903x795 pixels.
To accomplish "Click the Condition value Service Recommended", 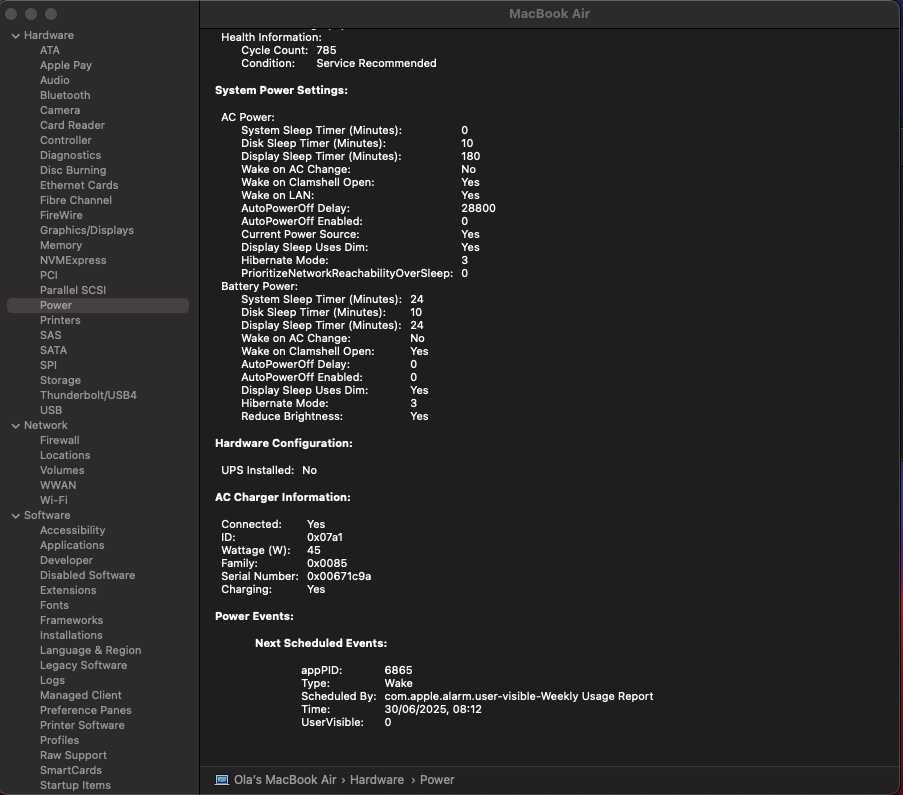I will click(376, 63).
